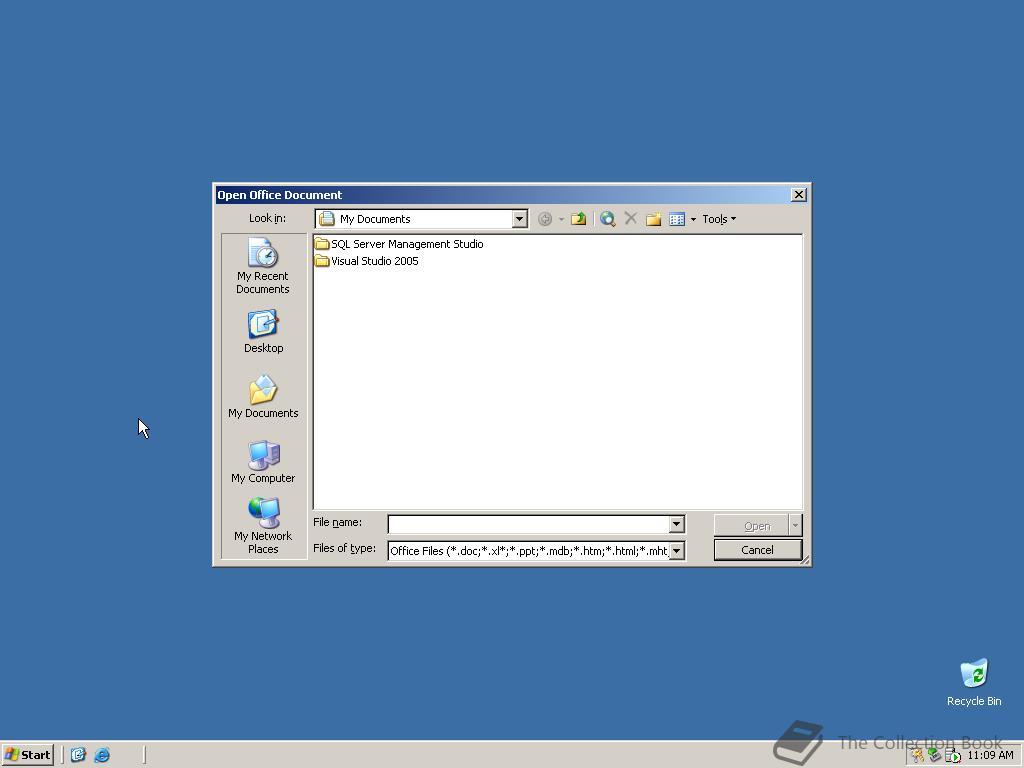
Task: Click the dialog resize grip corner
Action: coord(805,560)
